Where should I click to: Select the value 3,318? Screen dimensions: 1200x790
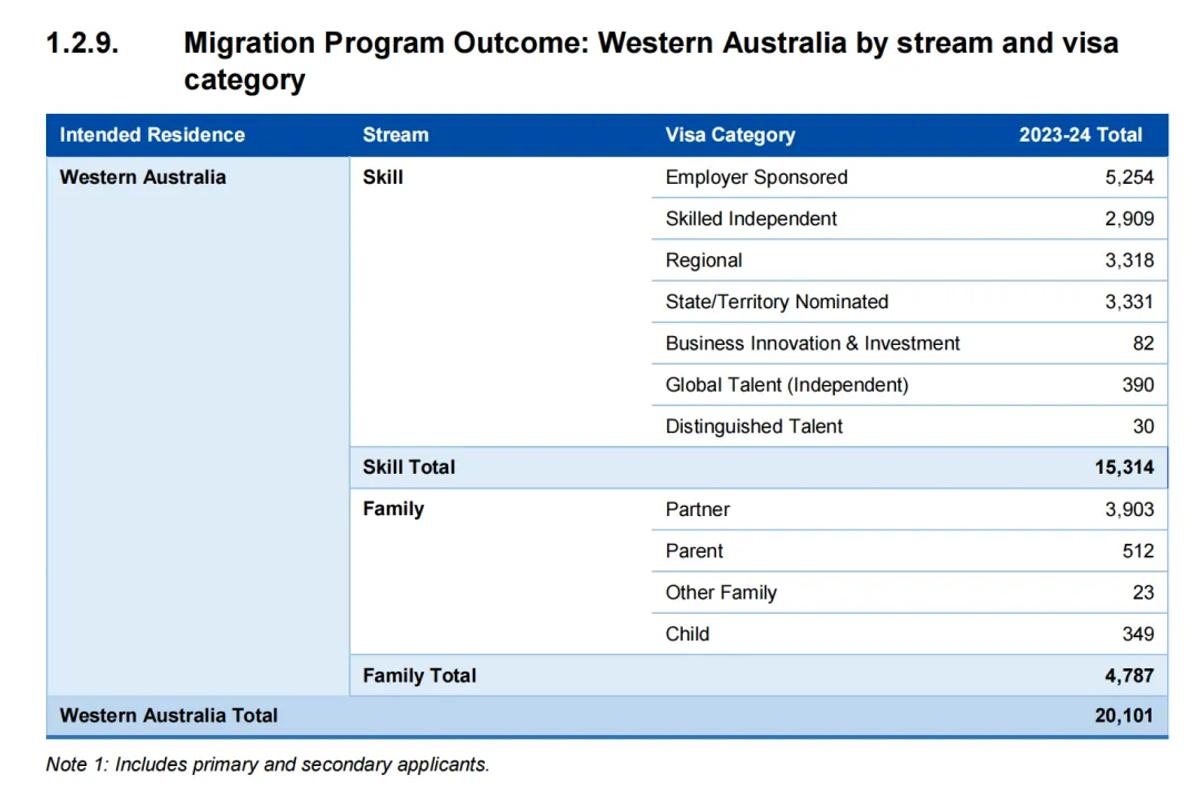click(x=1129, y=261)
